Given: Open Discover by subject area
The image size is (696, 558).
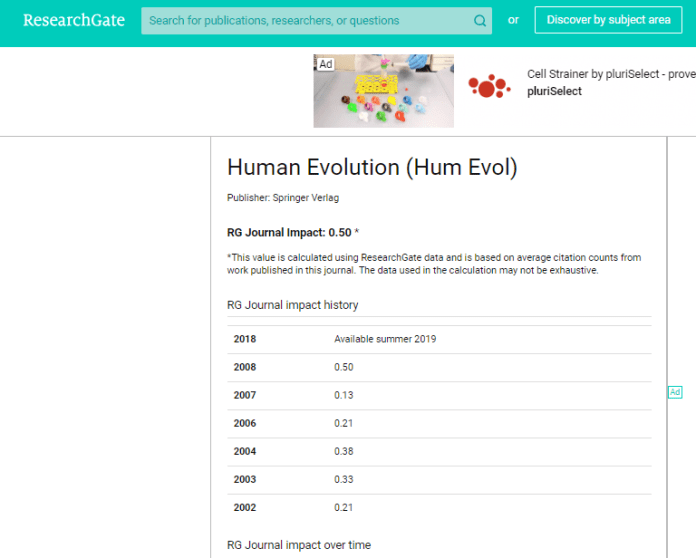Looking at the screenshot, I should (x=608, y=20).
